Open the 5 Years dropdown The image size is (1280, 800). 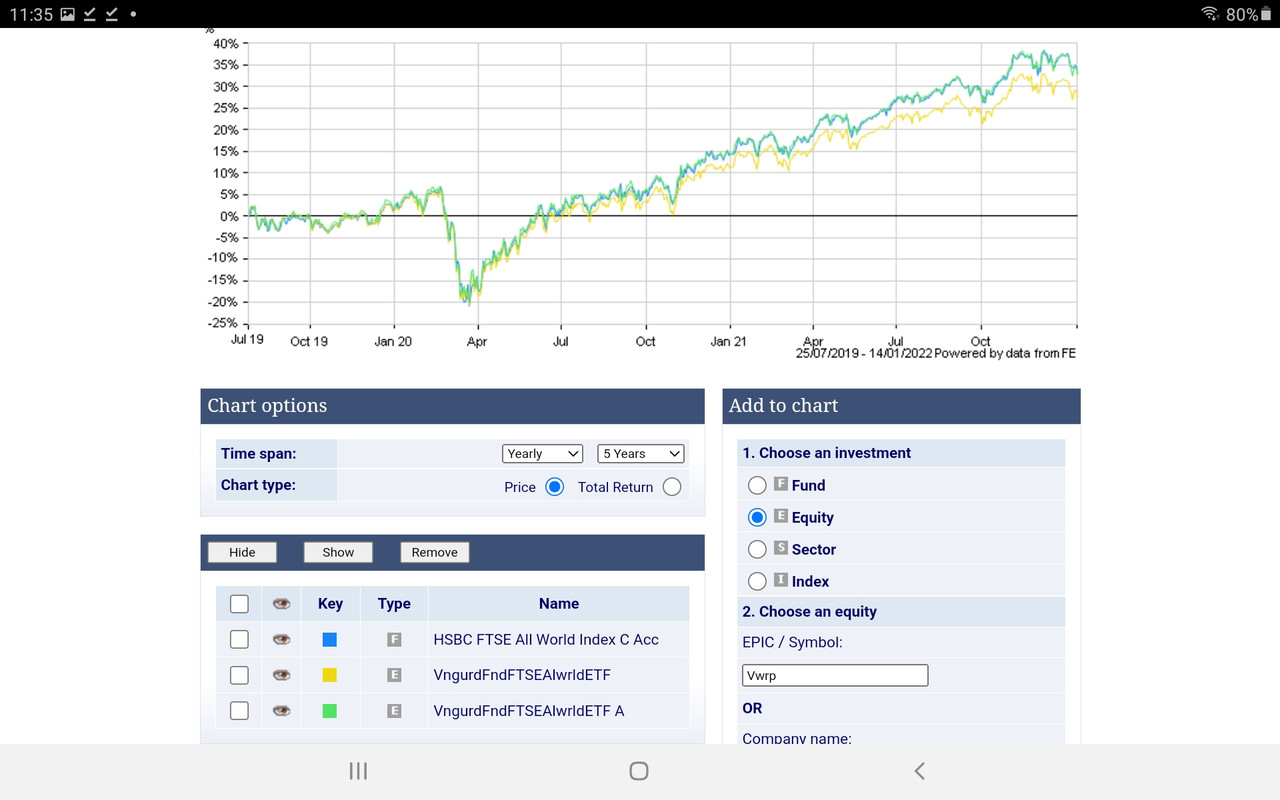(x=641, y=453)
